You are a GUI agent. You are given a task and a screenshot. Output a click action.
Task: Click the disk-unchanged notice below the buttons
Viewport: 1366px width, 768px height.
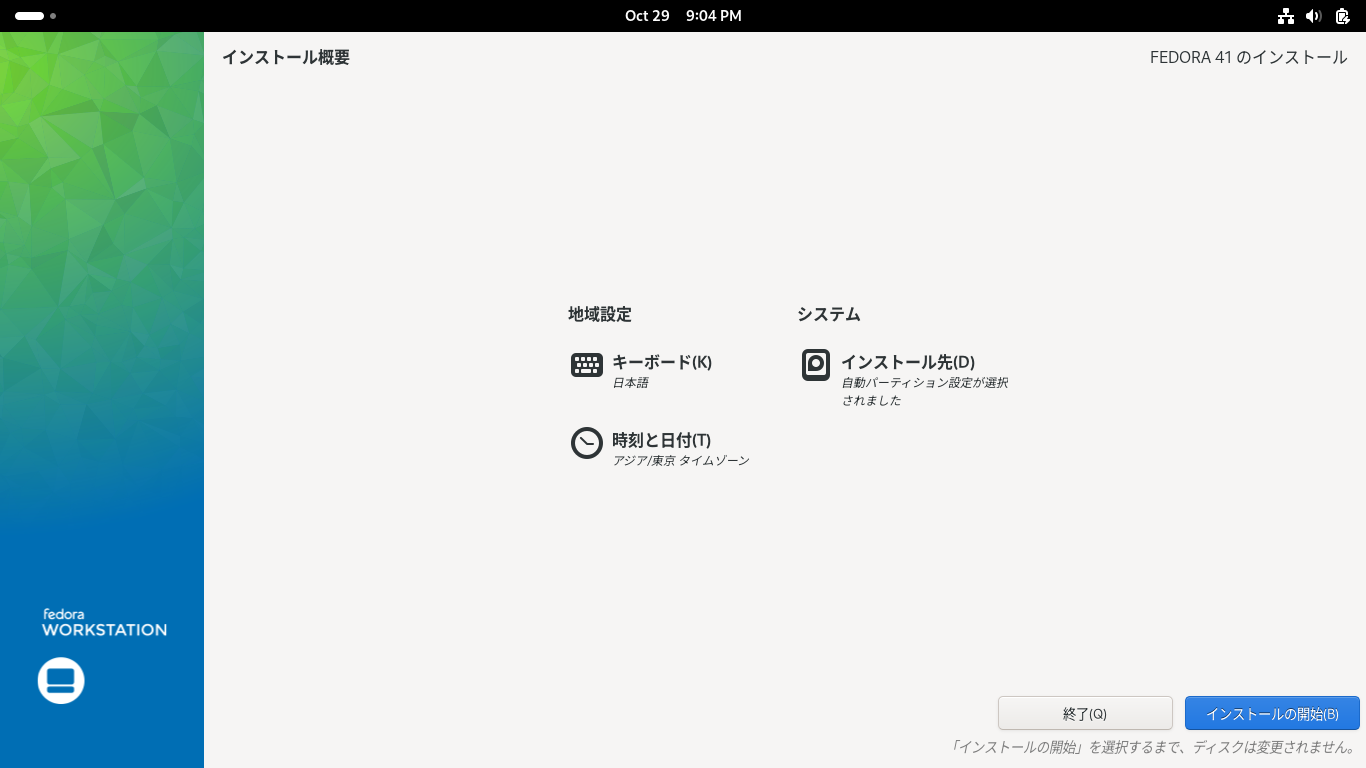[x=1153, y=747]
